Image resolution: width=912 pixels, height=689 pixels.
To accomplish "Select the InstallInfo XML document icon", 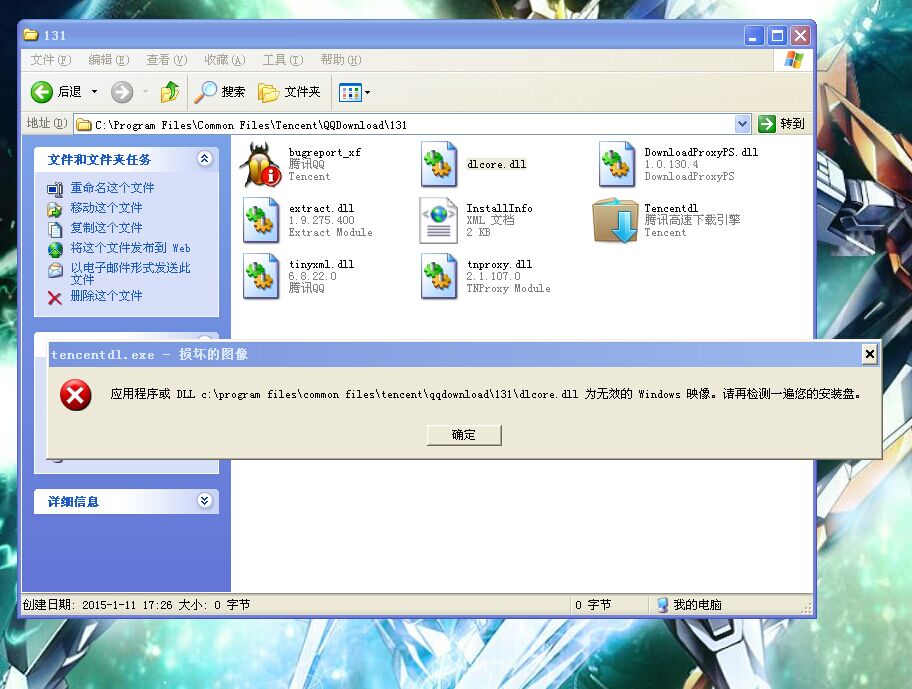I will coord(439,220).
